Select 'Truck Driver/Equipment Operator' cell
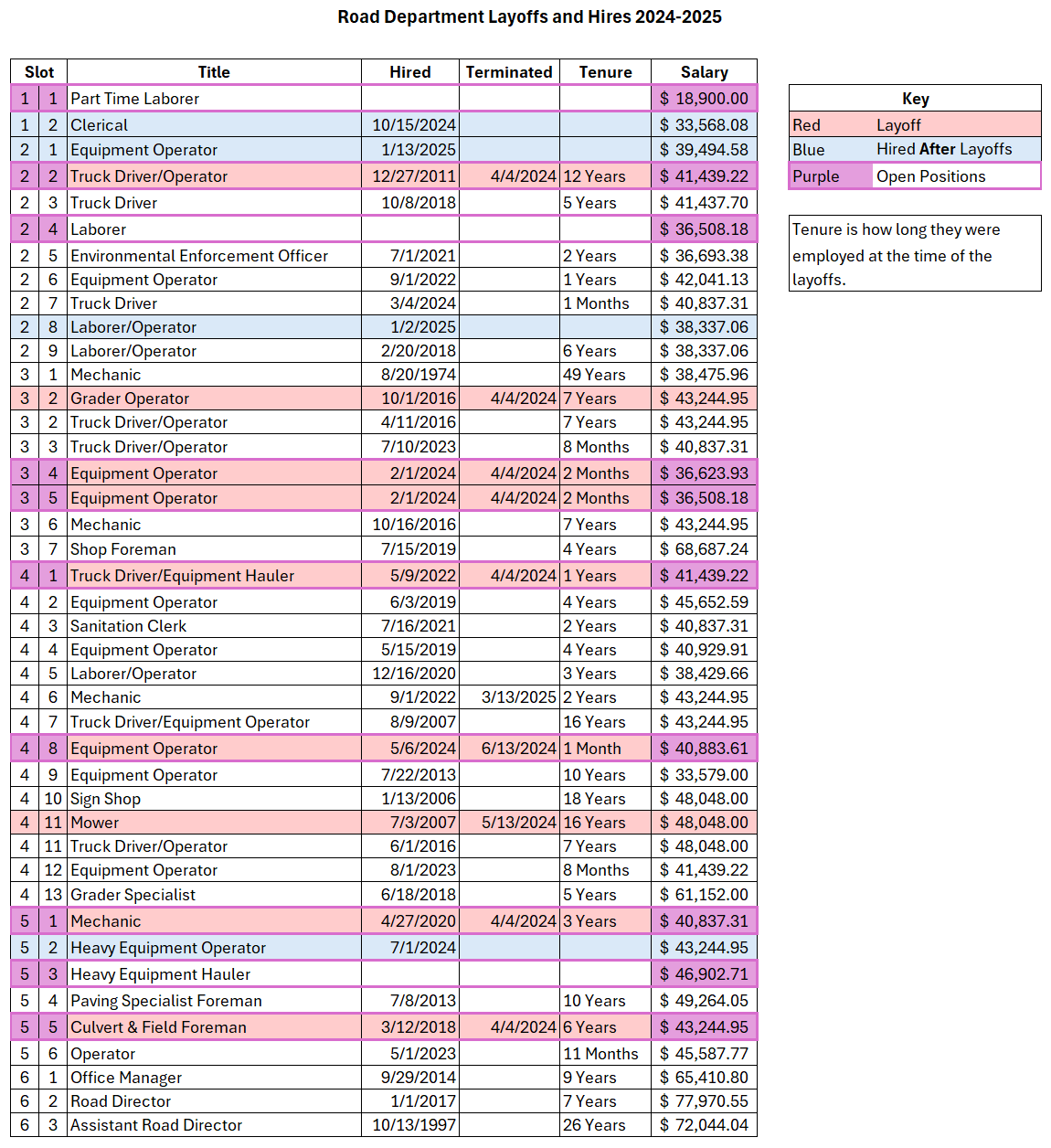1051x1148 pixels. 214,722
